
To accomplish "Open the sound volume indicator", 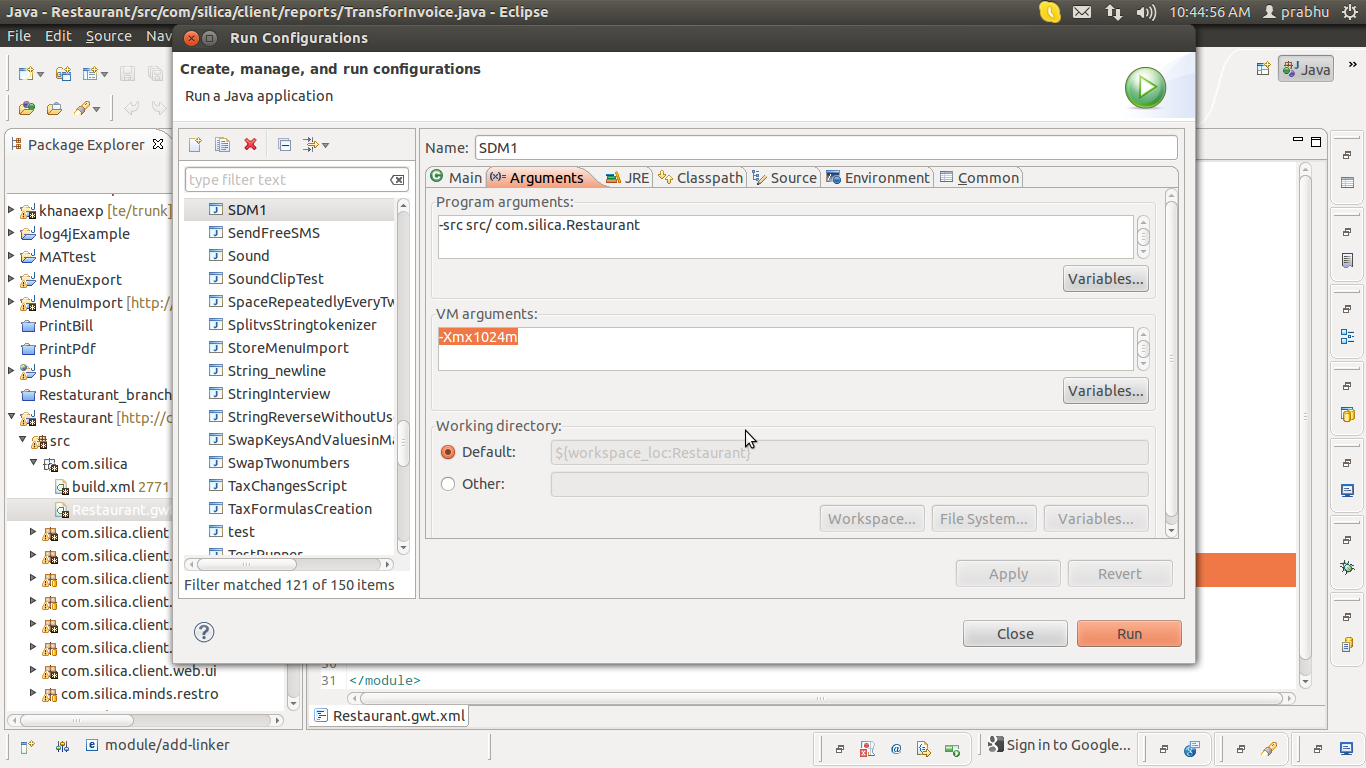I will coord(1148,12).
